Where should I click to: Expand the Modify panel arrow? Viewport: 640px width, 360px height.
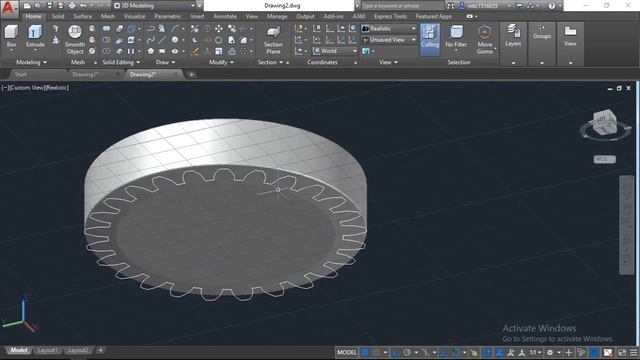(x=232, y=62)
